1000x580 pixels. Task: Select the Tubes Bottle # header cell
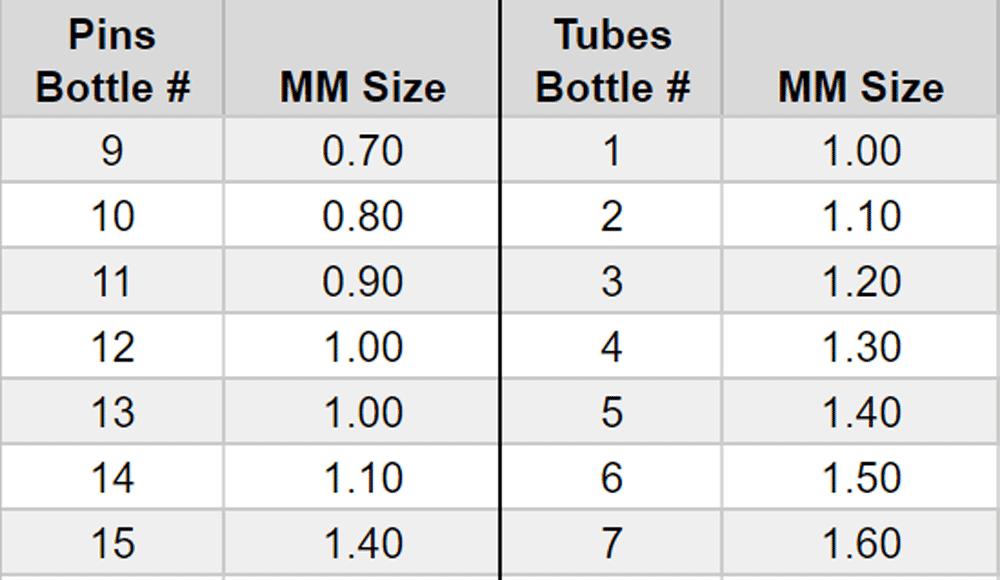pyautogui.click(x=612, y=61)
